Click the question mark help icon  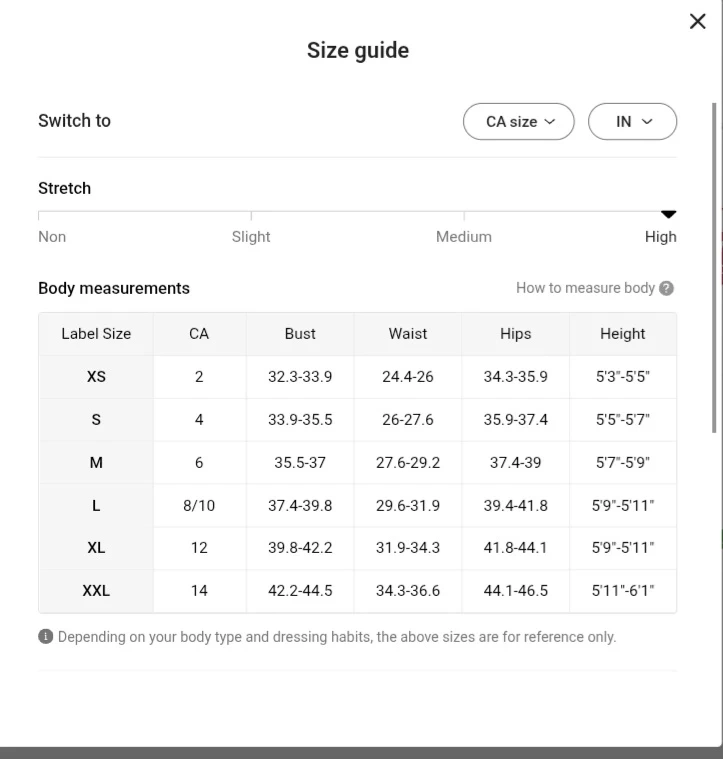pos(667,288)
